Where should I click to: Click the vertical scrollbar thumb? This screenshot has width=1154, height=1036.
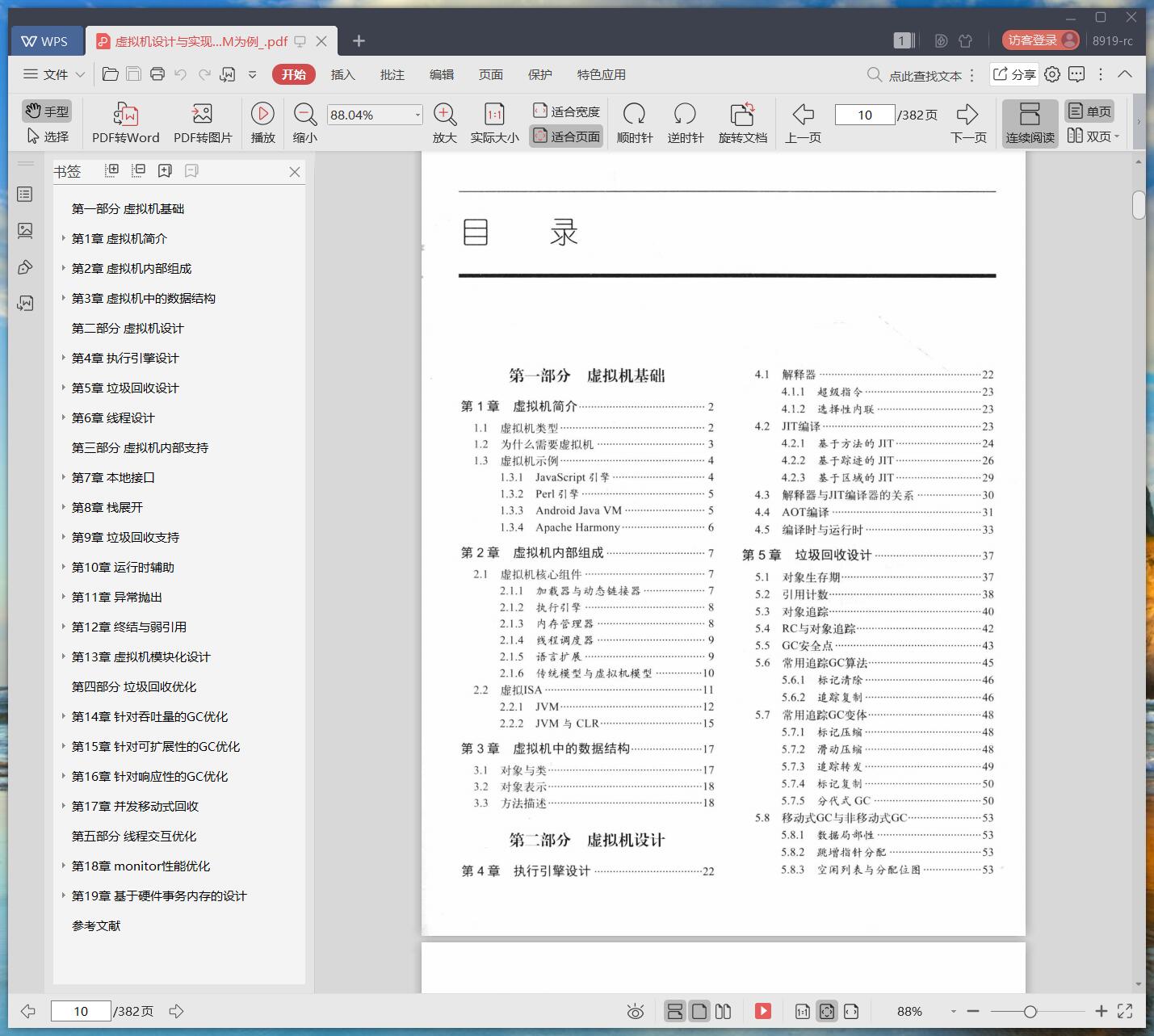coord(1139,205)
